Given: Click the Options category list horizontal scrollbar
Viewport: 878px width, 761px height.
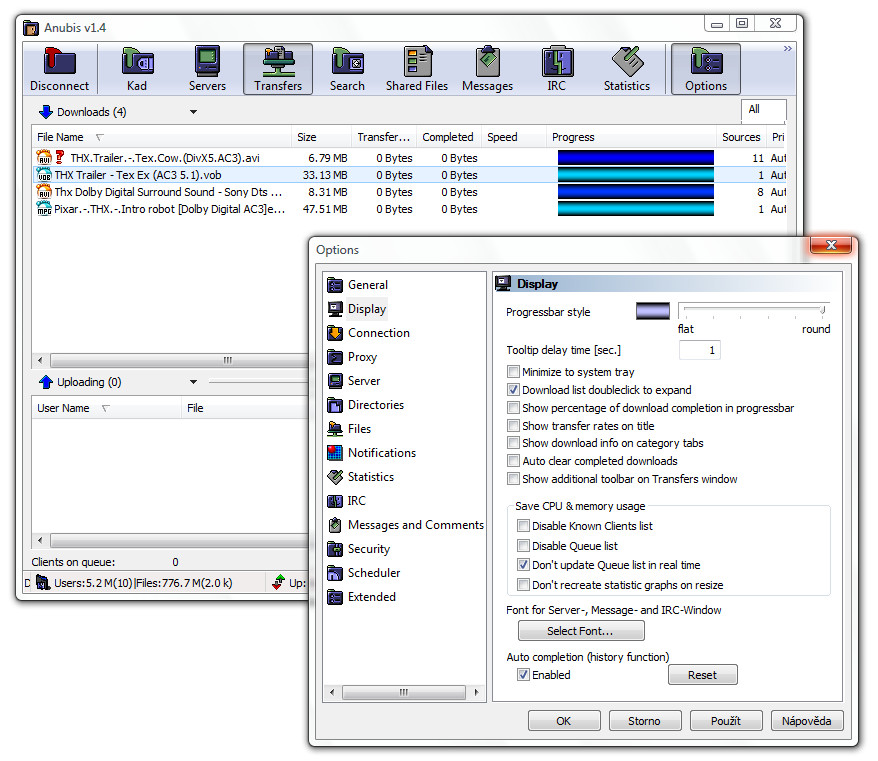Looking at the screenshot, I should pos(404,692).
